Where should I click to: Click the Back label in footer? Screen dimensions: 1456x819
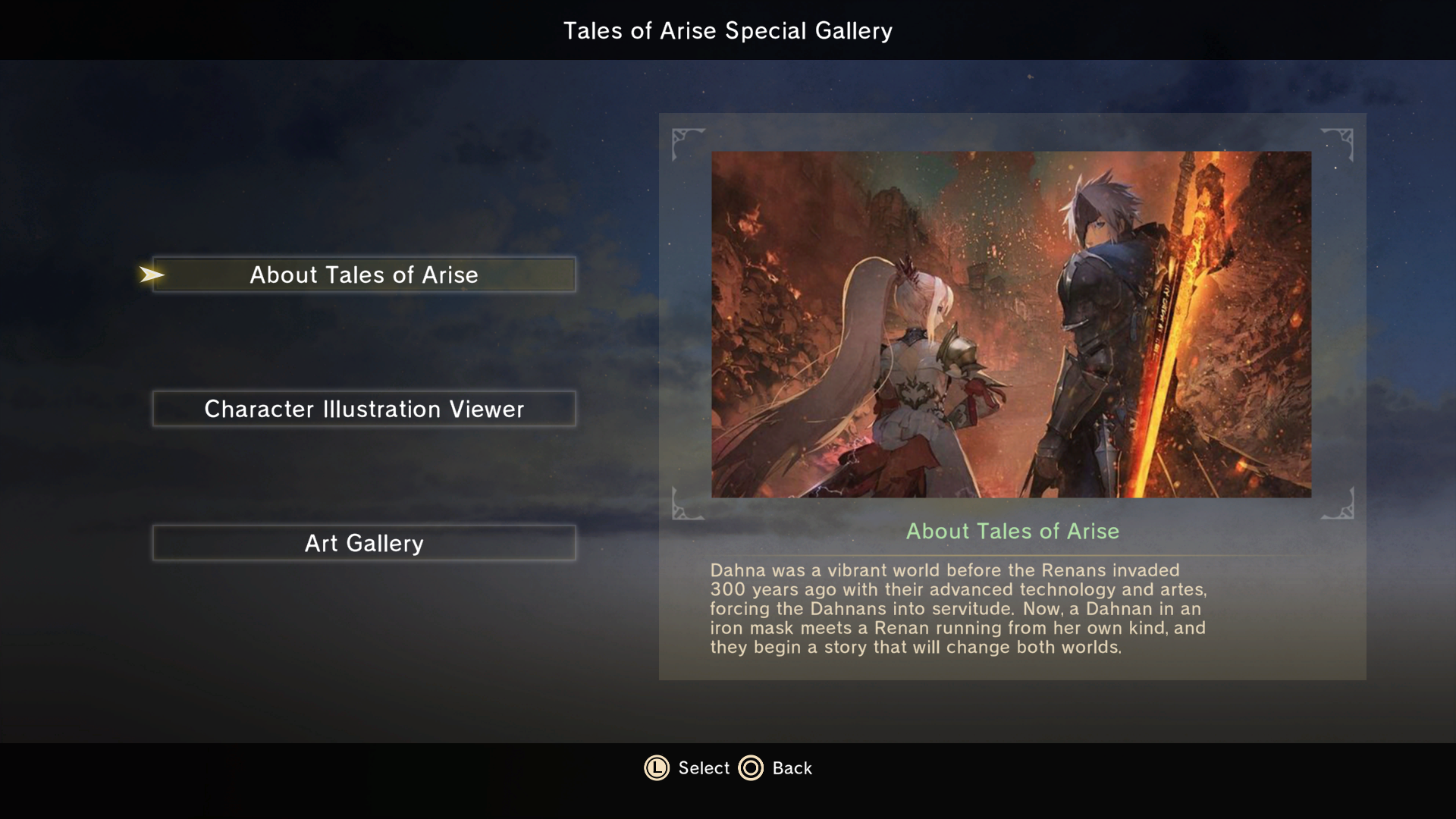pos(792,768)
